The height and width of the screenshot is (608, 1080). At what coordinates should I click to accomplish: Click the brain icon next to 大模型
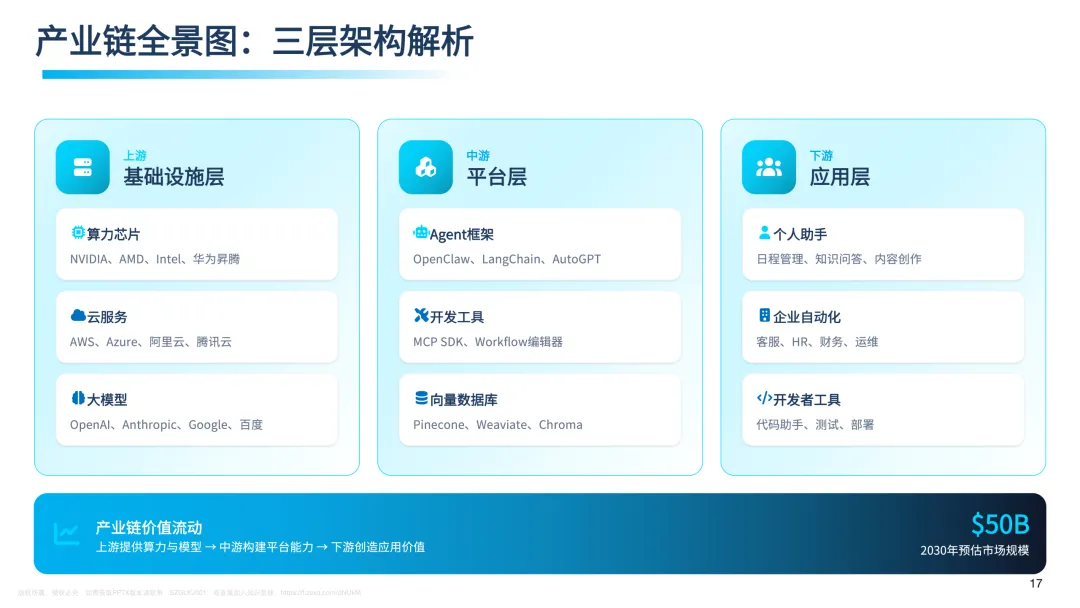78,398
